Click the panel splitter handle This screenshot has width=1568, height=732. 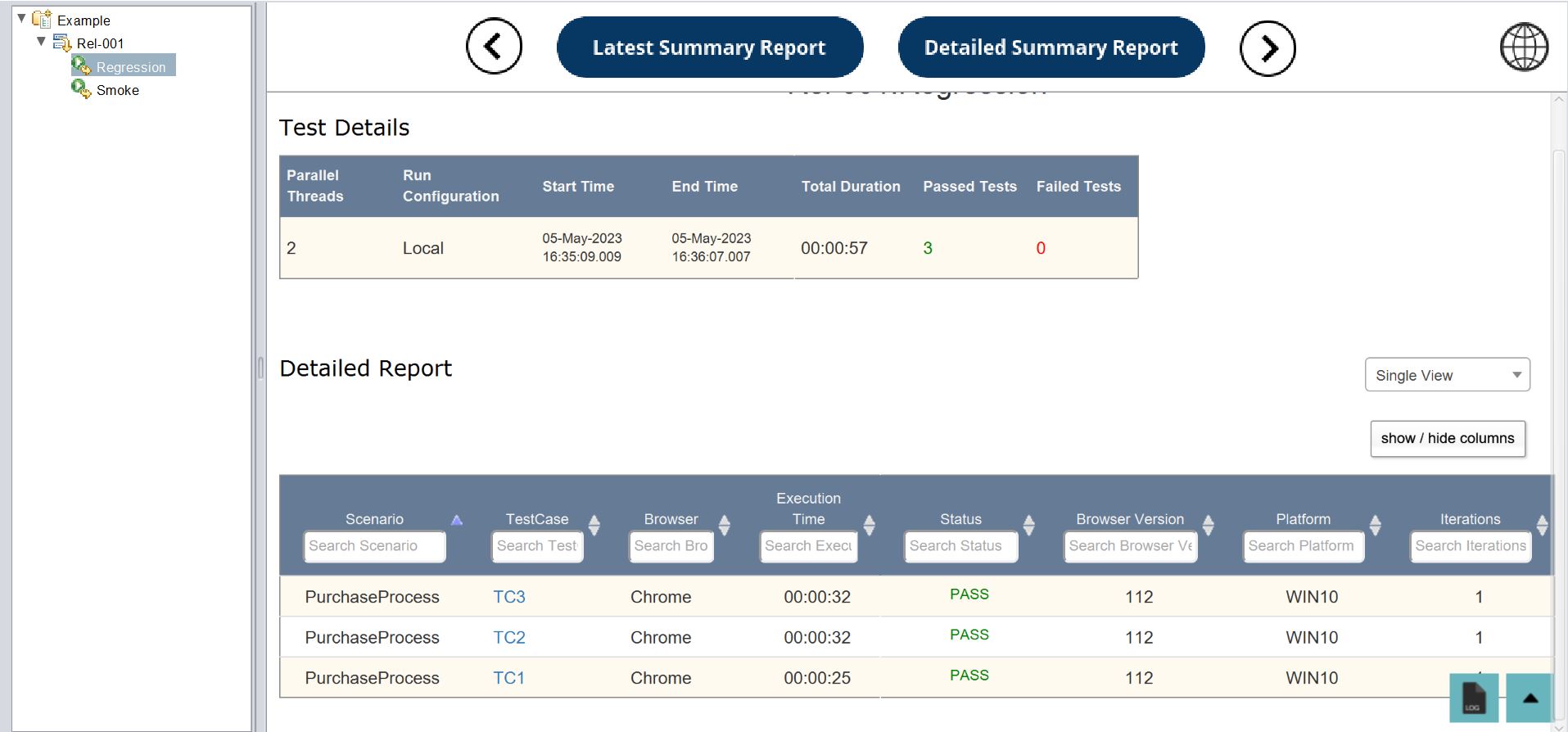(260, 368)
